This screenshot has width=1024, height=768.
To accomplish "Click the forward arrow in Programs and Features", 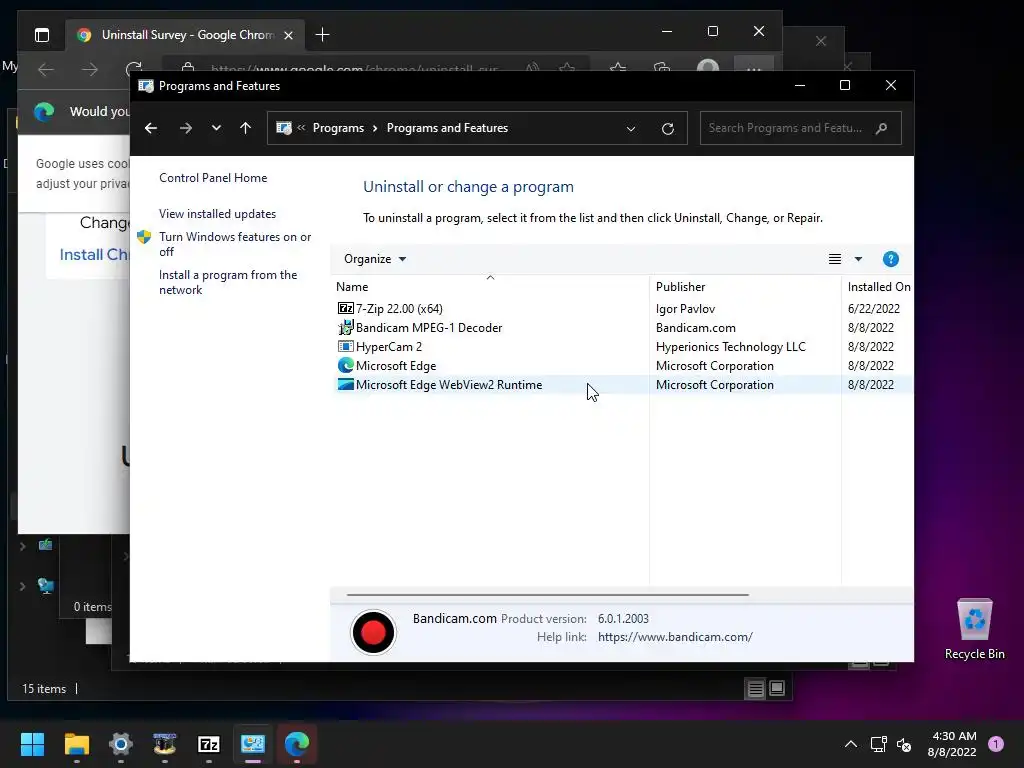I will pos(186,128).
